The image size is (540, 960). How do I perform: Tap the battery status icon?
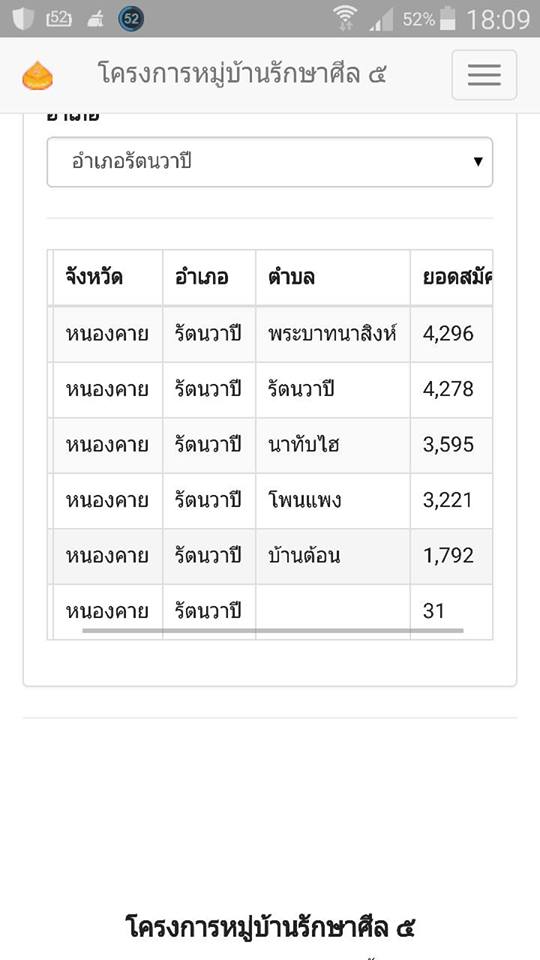(448, 18)
